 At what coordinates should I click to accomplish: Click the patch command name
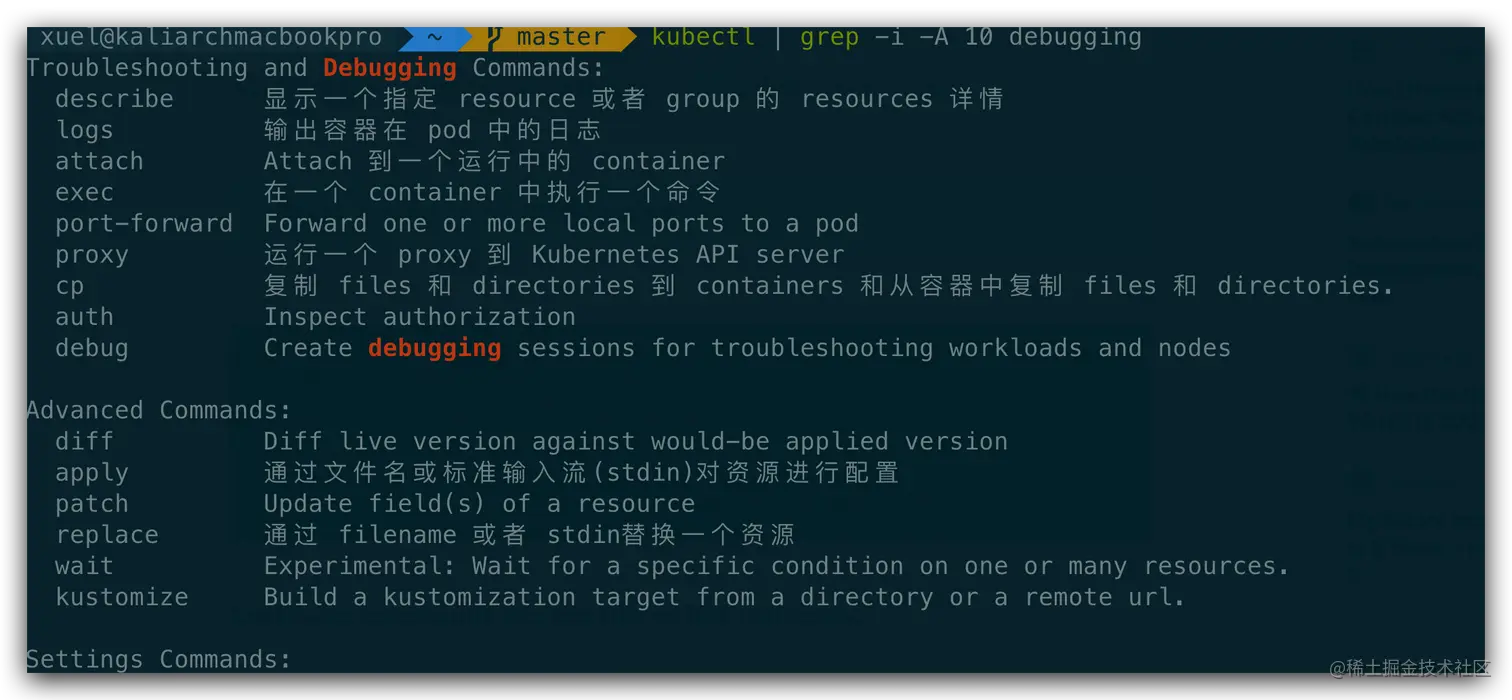91,504
